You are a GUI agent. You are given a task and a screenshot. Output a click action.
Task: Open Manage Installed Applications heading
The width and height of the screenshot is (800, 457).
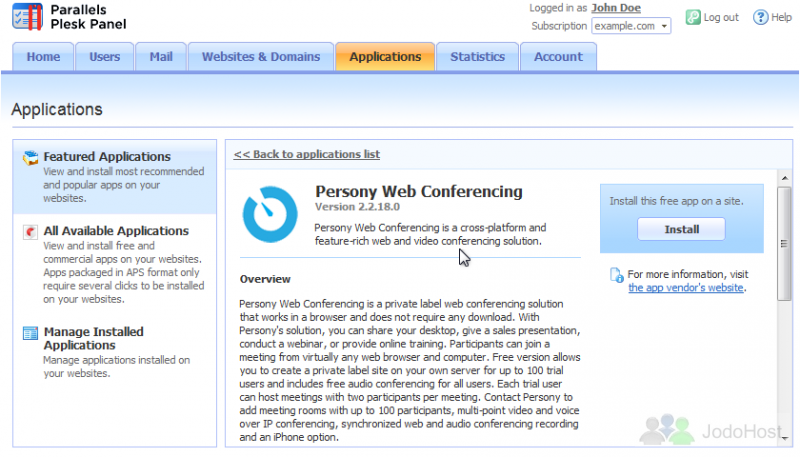click(x=93, y=338)
